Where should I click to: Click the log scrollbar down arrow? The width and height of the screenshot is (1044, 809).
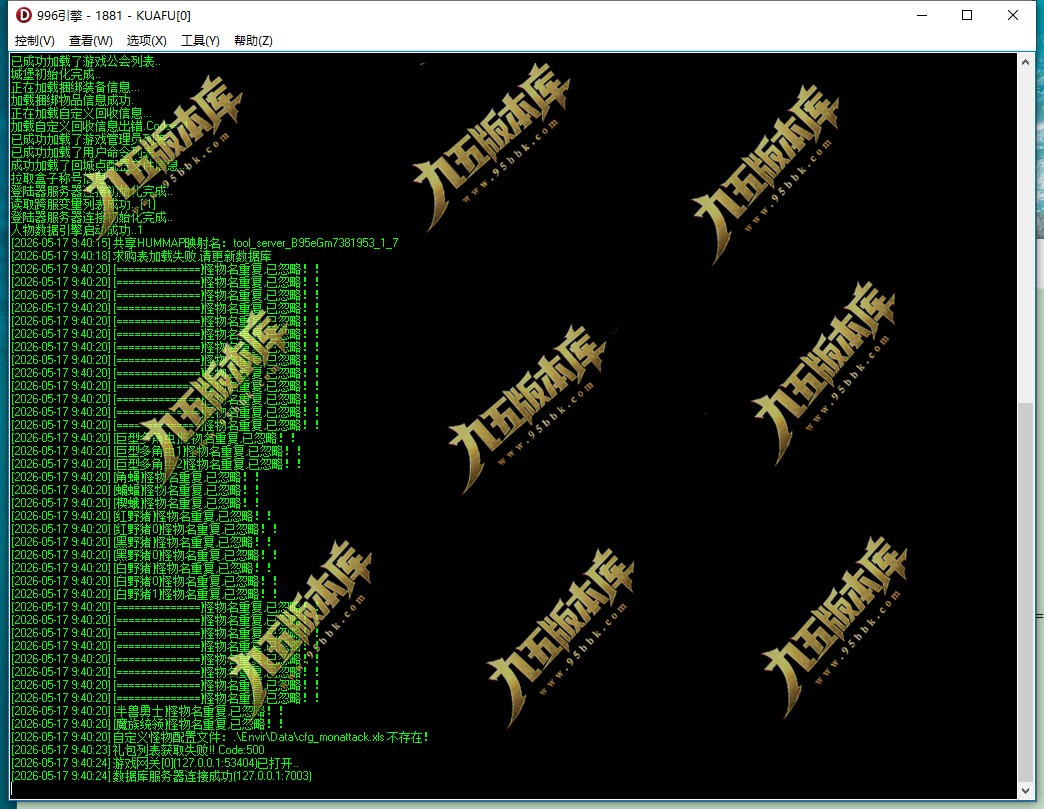[1025, 790]
